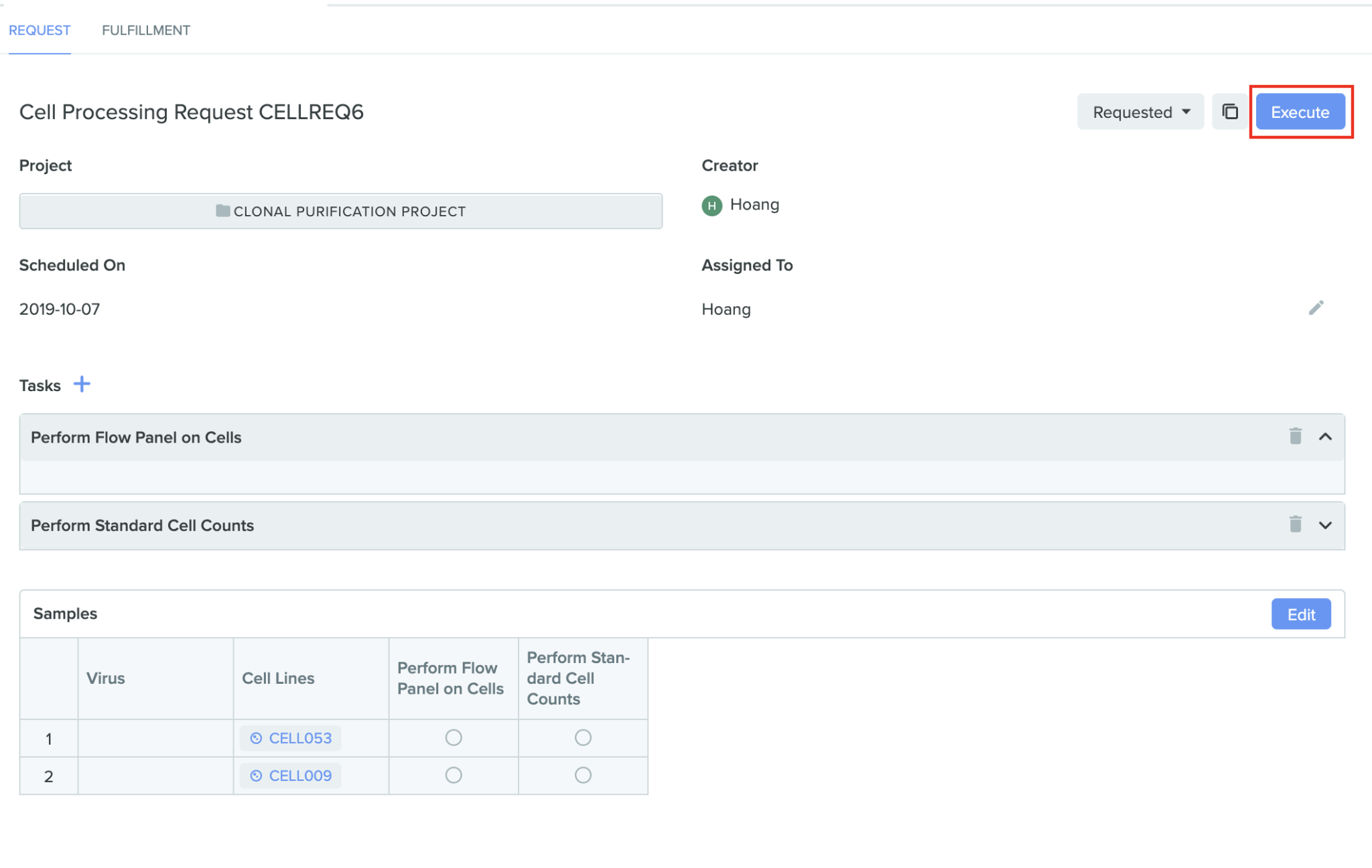Click the Assigned To value Hoang
1372x868 pixels.
click(726, 309)
